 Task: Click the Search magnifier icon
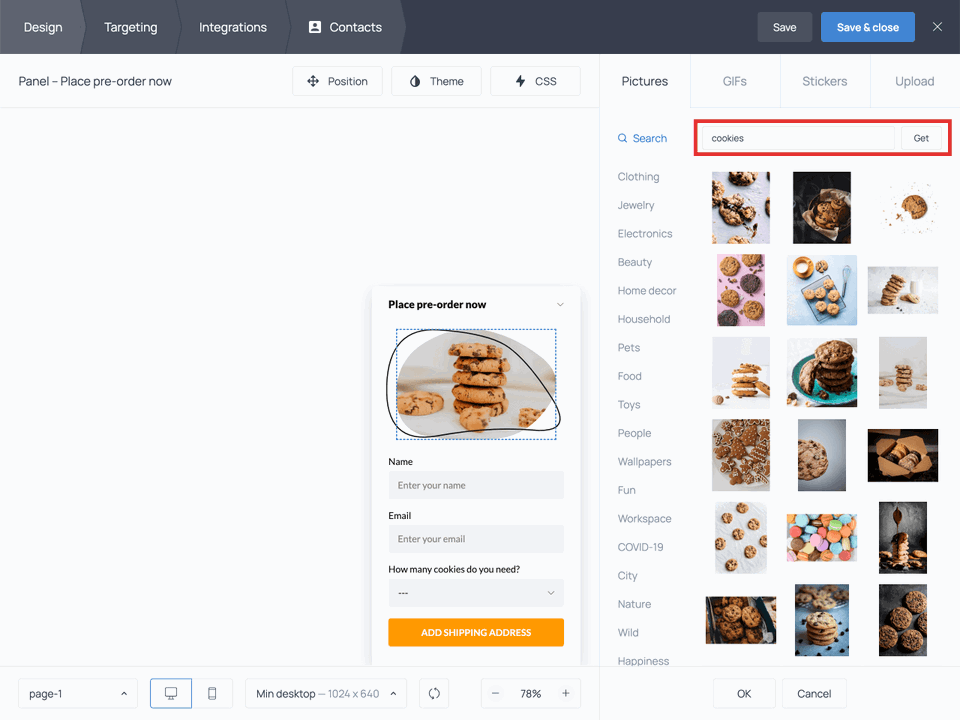coord(621,138)
